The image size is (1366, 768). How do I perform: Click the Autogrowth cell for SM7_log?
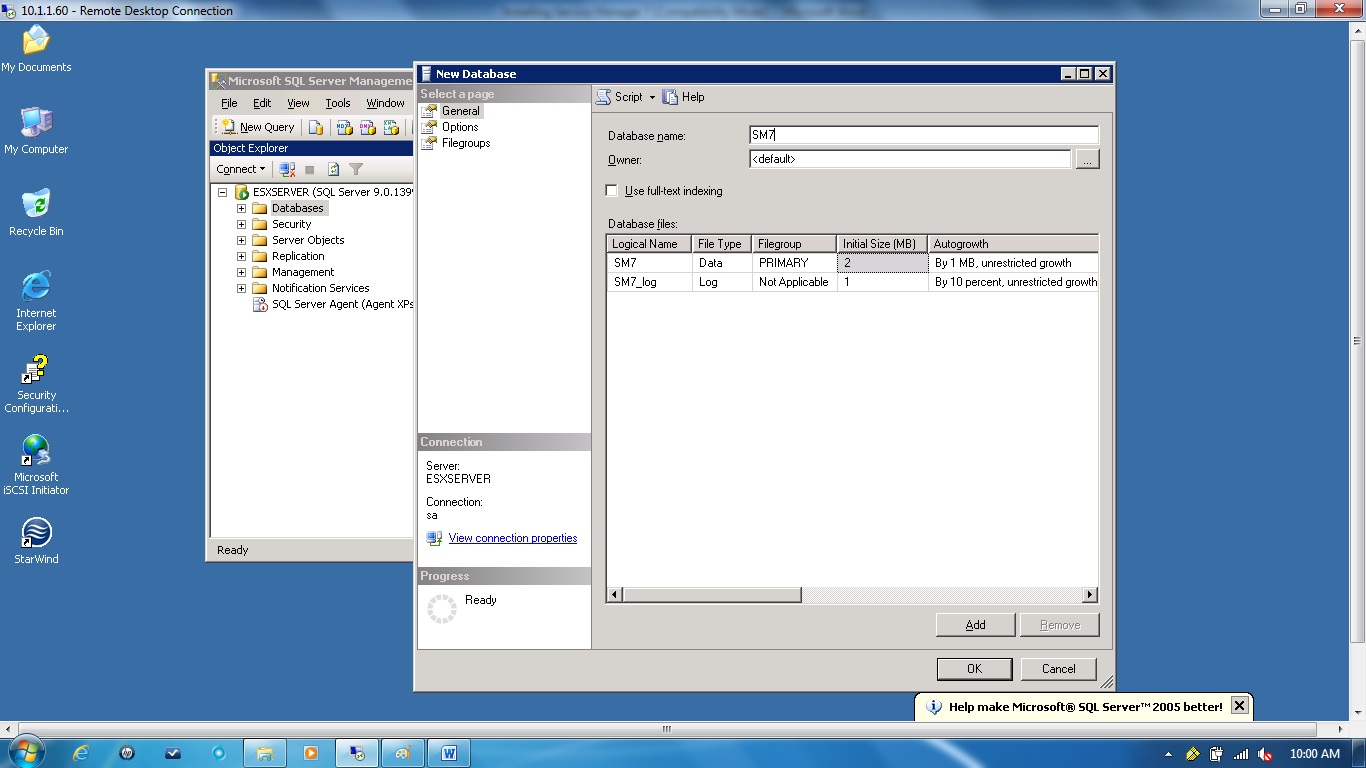tap(1013, 282)
